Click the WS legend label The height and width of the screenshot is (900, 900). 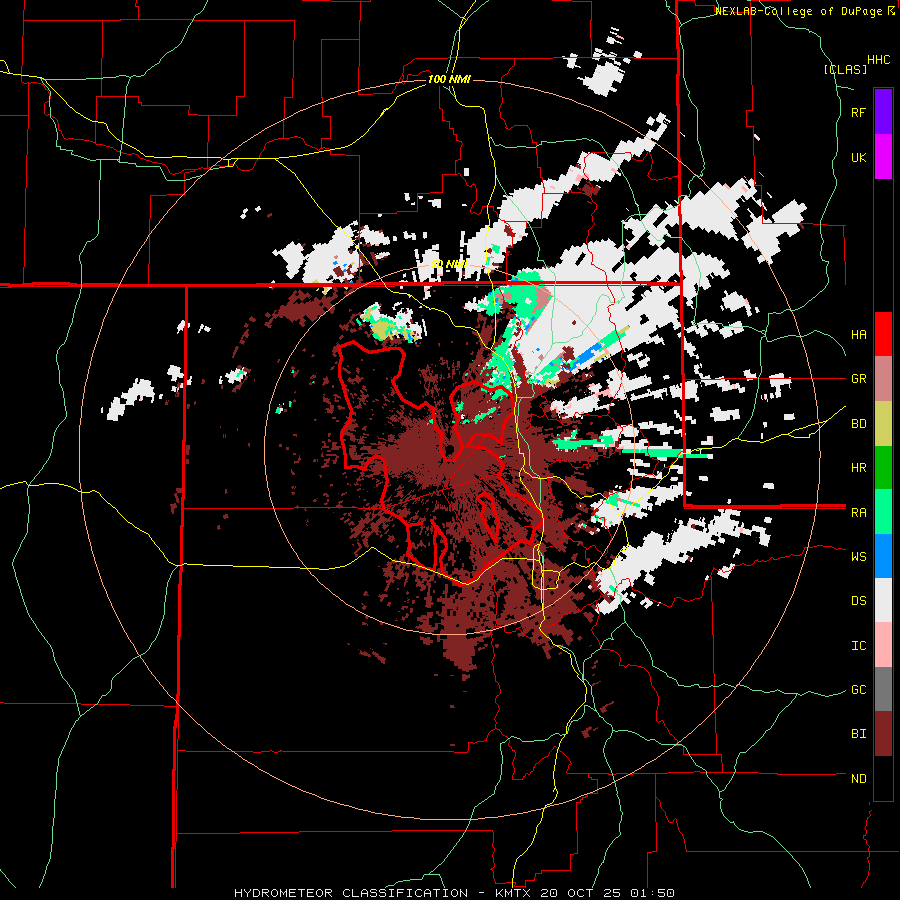tap(858, 557)
